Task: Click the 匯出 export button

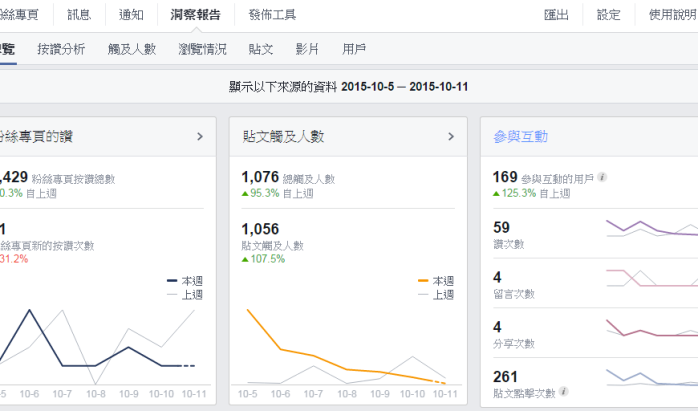Action: click(556, 15)
